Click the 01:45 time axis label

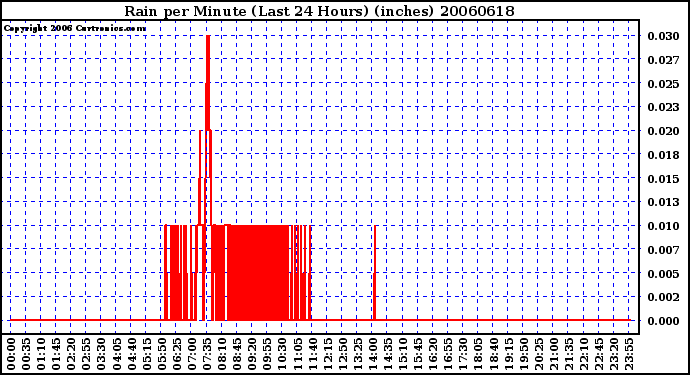[x=56, y=354]
